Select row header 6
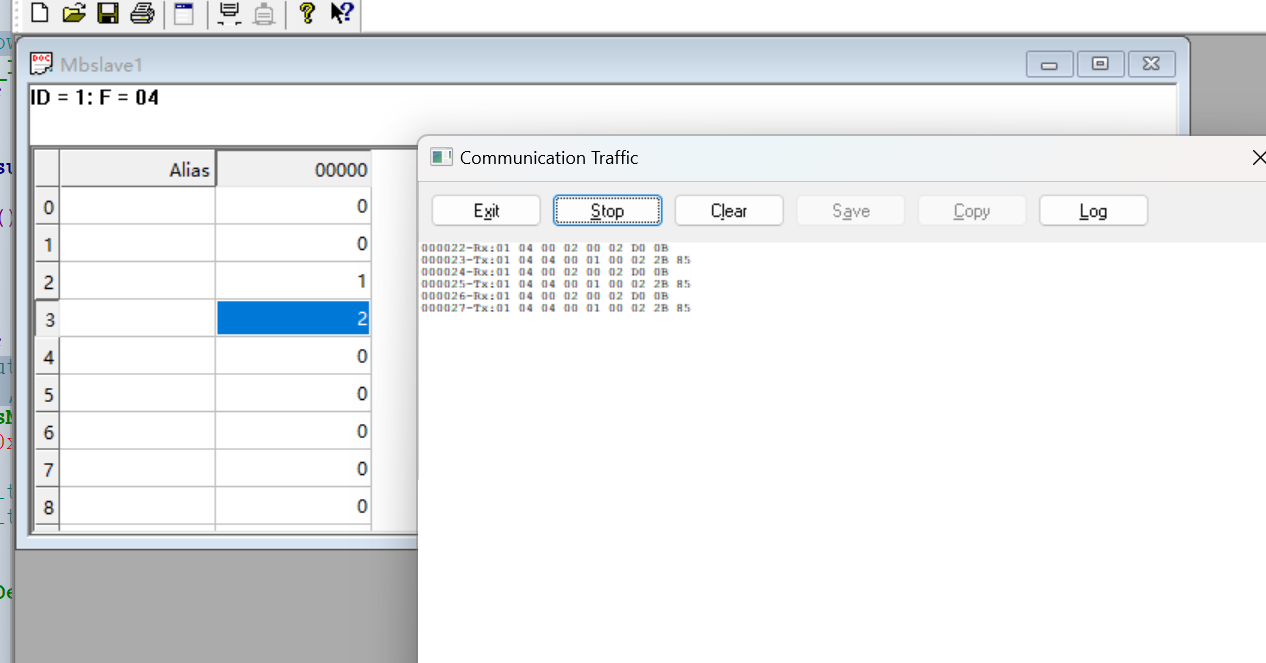 click(x=47, y=431)
